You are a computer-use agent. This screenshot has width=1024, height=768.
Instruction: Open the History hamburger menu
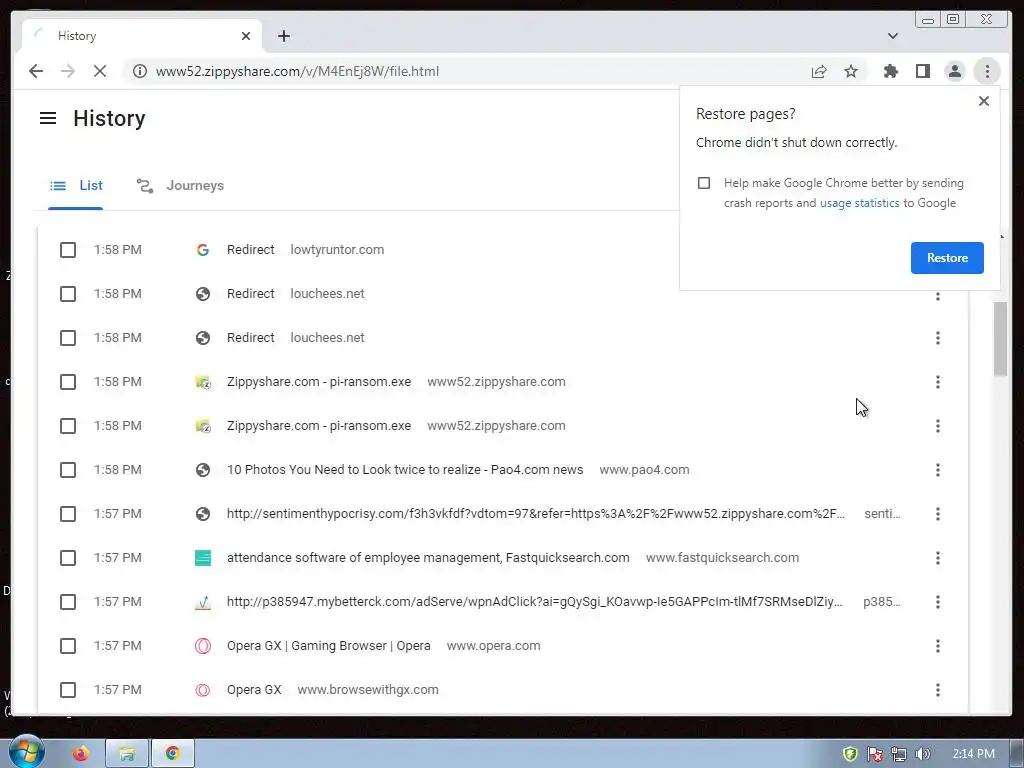(x=48, y=118)
